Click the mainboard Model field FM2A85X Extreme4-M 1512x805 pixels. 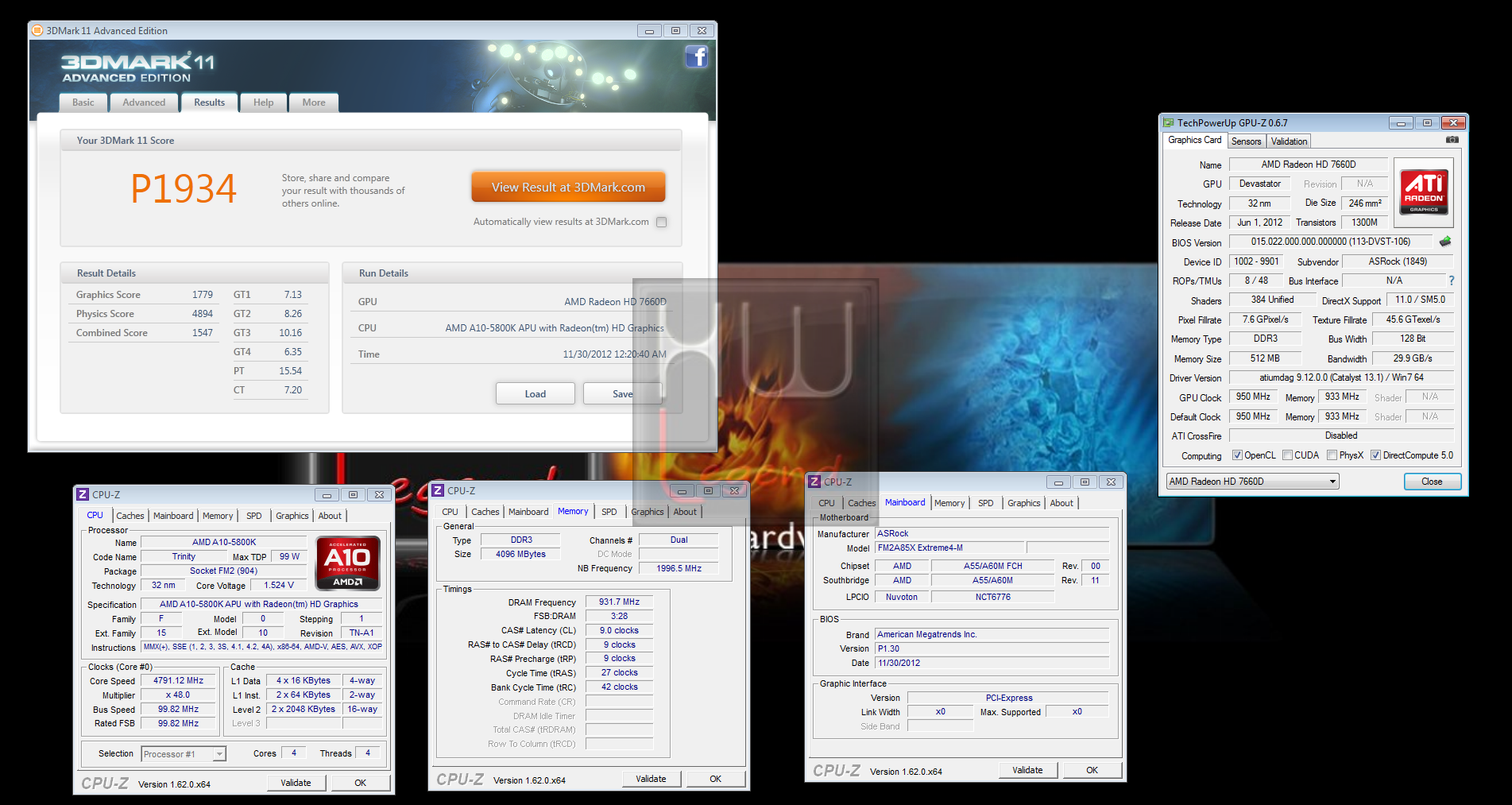click(950, 548)
